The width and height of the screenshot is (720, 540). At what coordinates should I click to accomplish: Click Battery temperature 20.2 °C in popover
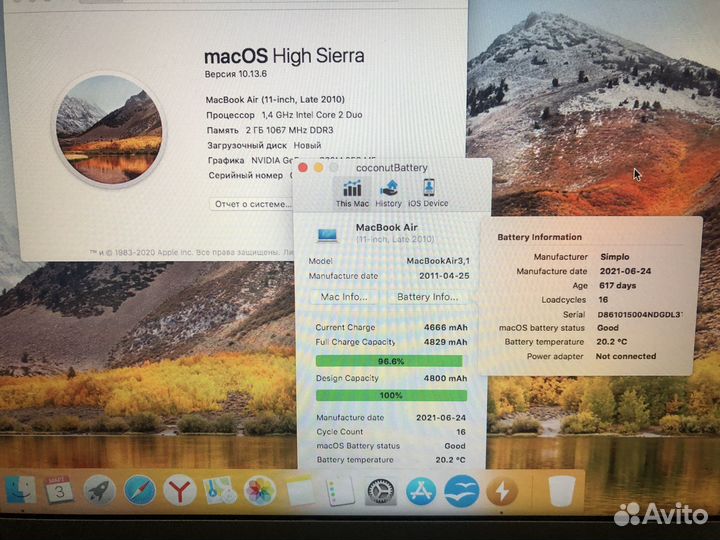[x=612, y=342]
